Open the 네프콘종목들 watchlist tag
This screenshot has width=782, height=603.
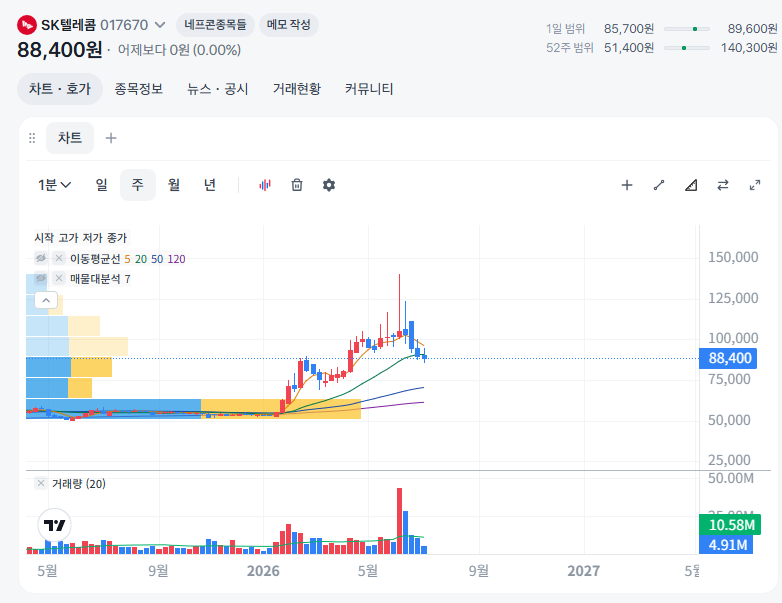click(215, 25)
